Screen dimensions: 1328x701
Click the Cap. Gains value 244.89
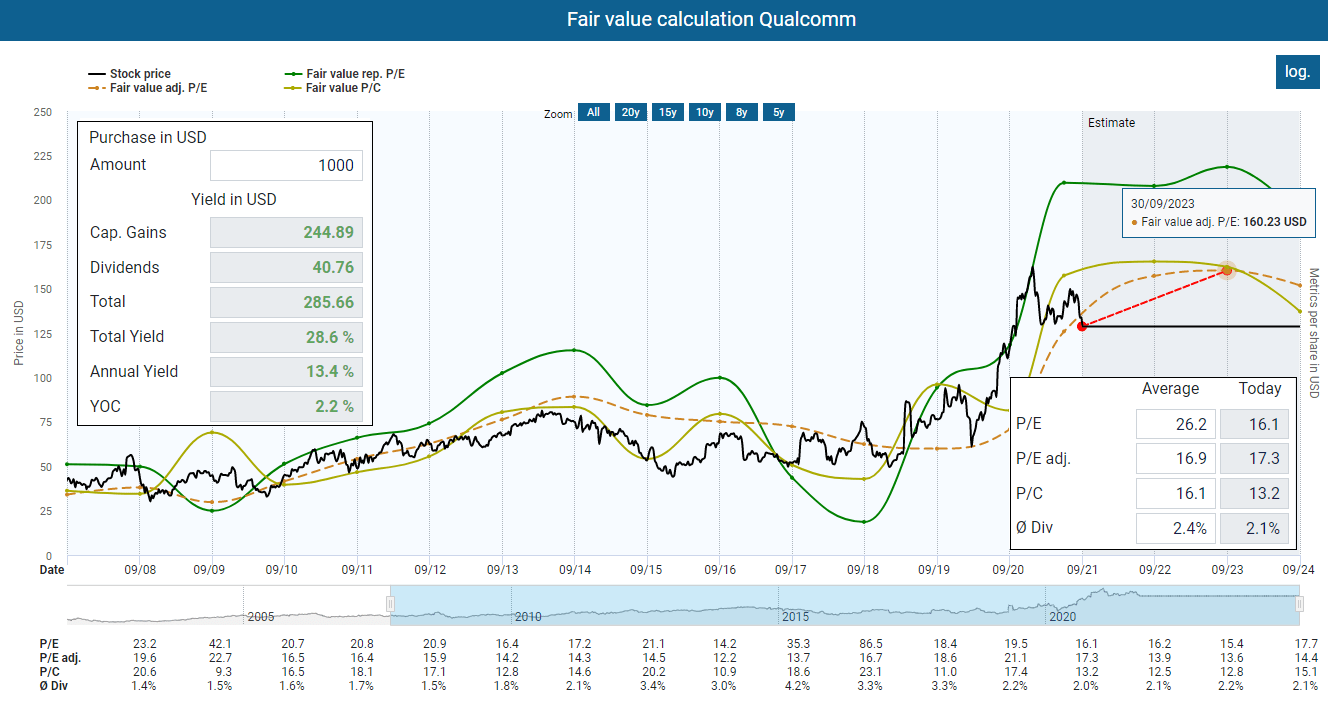(287, 233)
